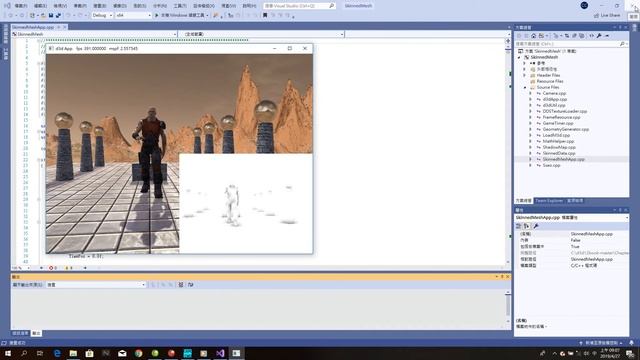Click the red error count icon below the editor
This screenshot has width=640, height=360.
(x=51, y=268)
